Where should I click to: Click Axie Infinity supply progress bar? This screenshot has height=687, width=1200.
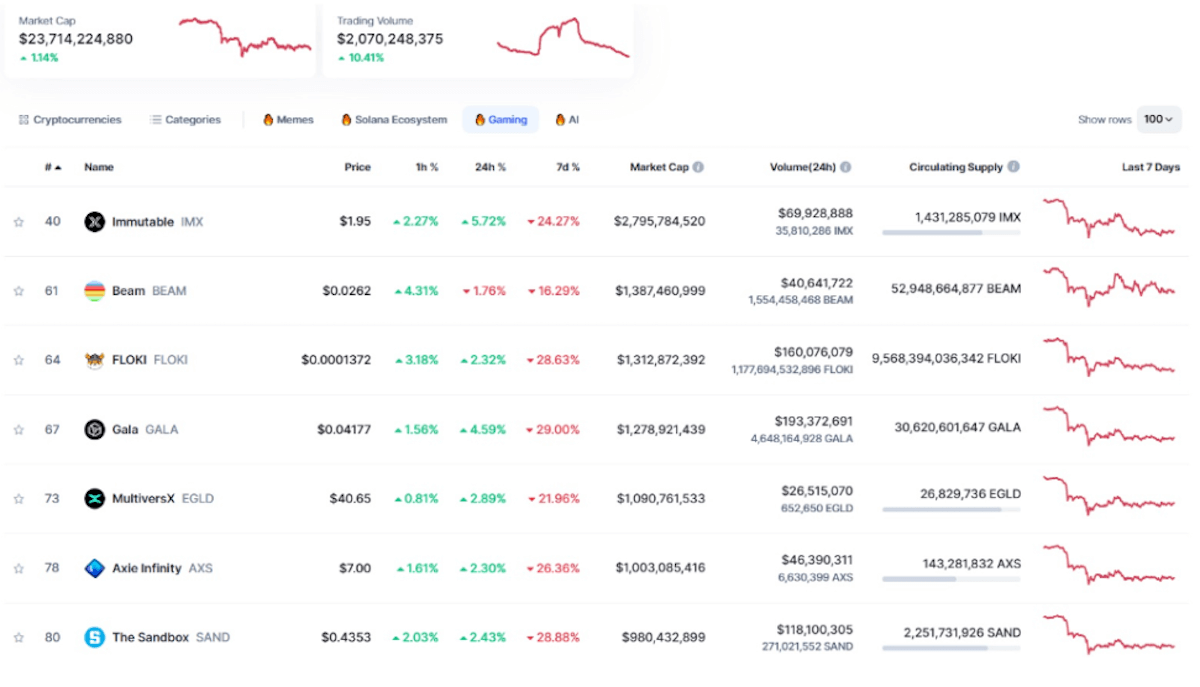(951, 579)
